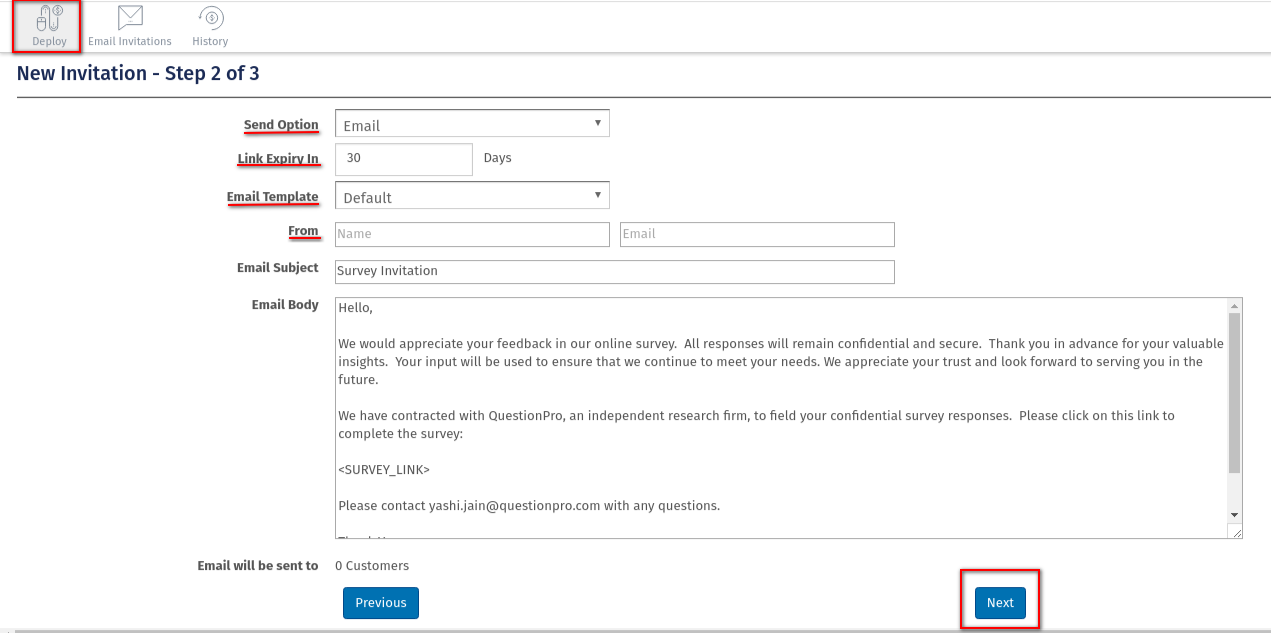
Task: Click the From Email input field
Action: click(756, 234)
